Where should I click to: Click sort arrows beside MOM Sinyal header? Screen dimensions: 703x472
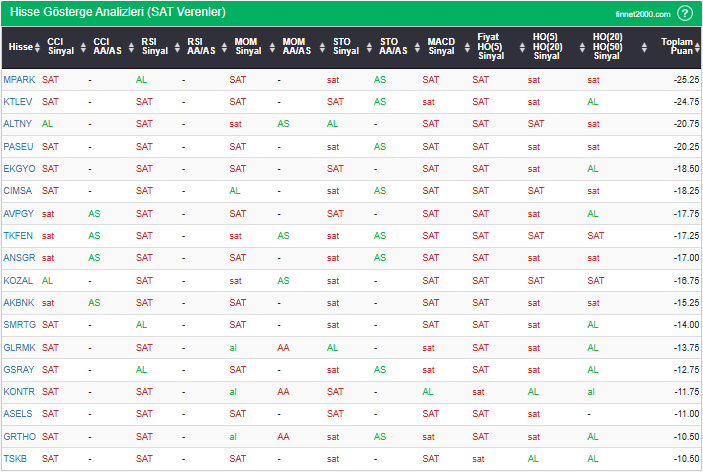pos(269,47)
